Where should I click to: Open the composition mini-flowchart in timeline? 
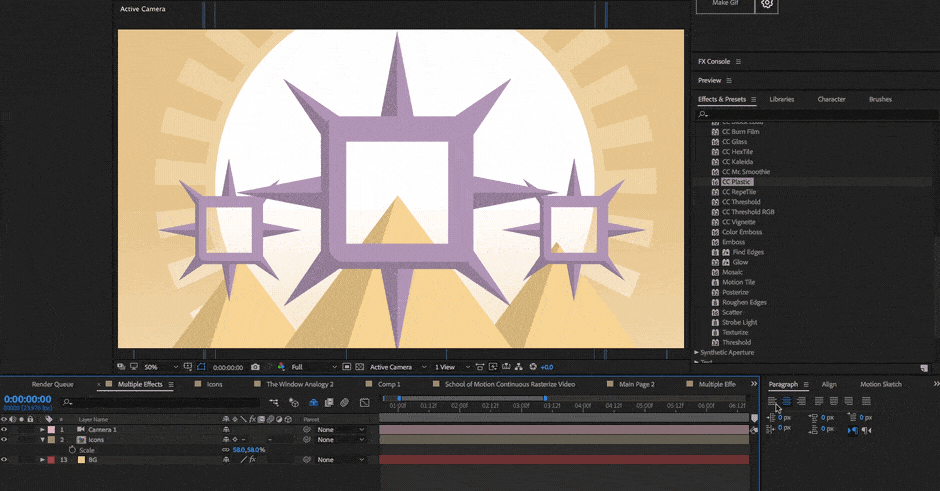(274, 402)
